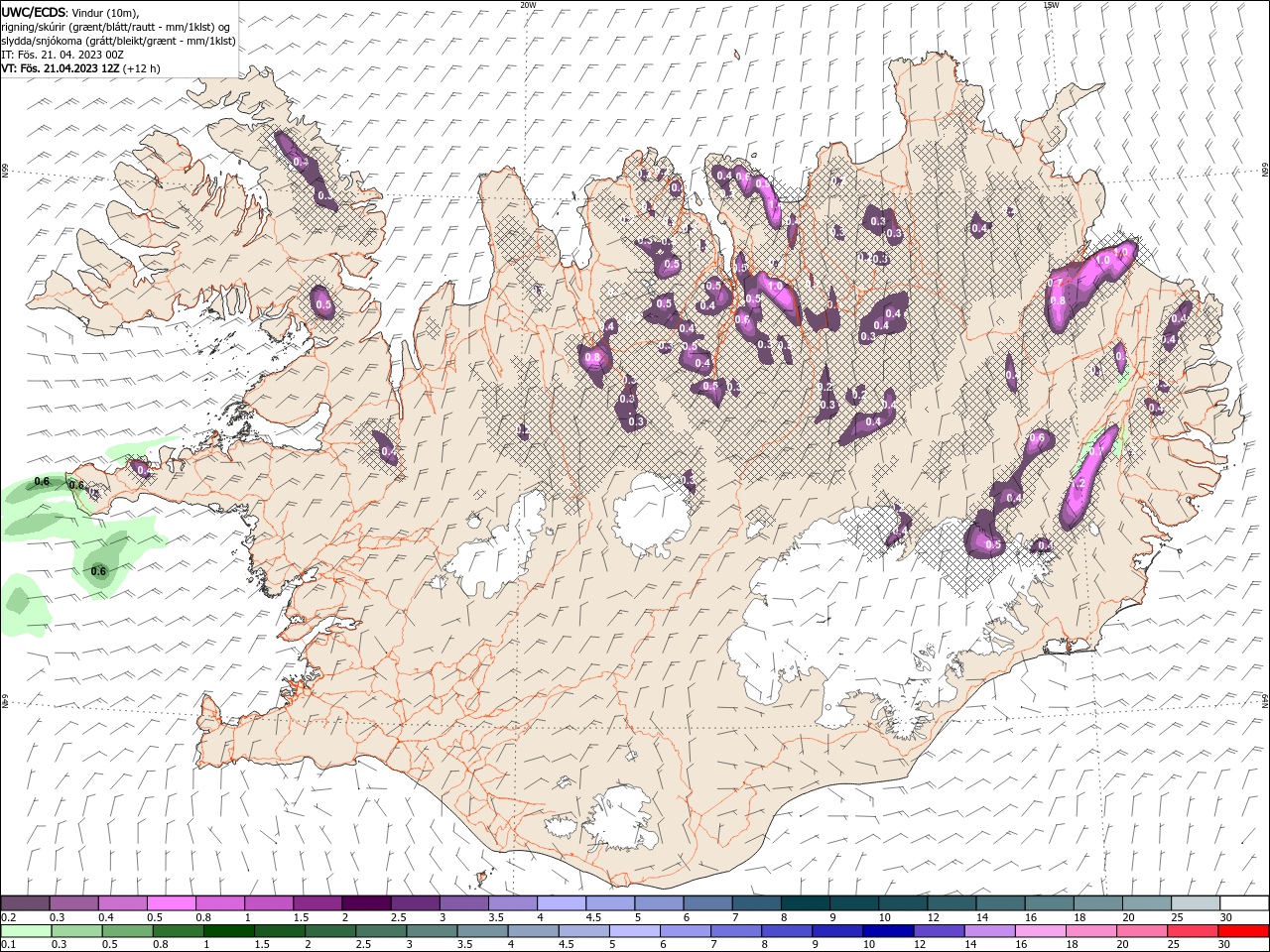Image resolution: width=1270 pixels, height=952 pixels.
Task: Click the snow scale swatch labeled 18
Action: 1097,903
